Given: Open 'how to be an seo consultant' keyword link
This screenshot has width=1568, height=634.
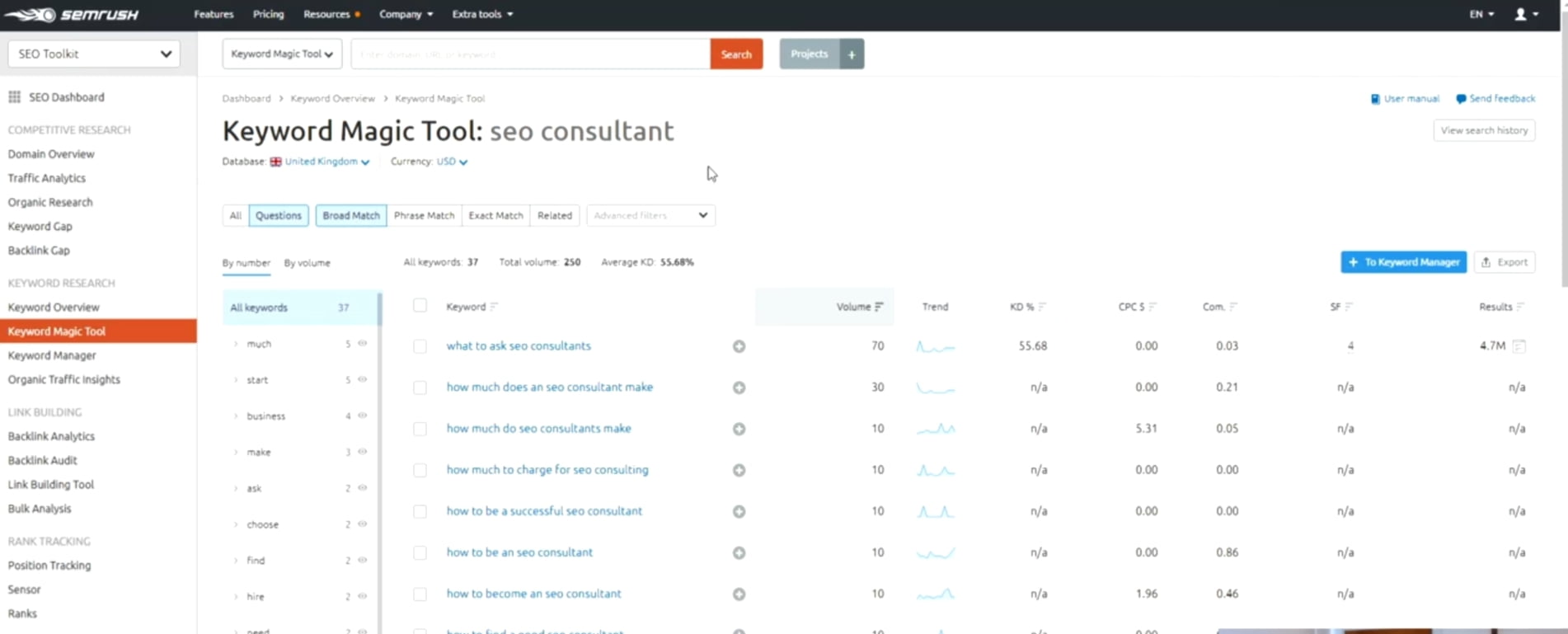Looking at the screenshot, I should point(519,552).
